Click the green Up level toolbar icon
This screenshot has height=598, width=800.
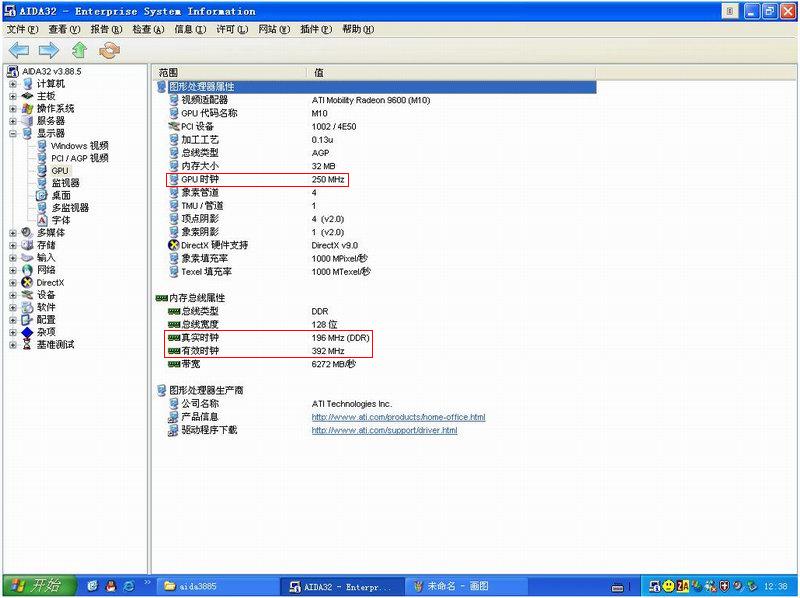[x=79, y=50]
